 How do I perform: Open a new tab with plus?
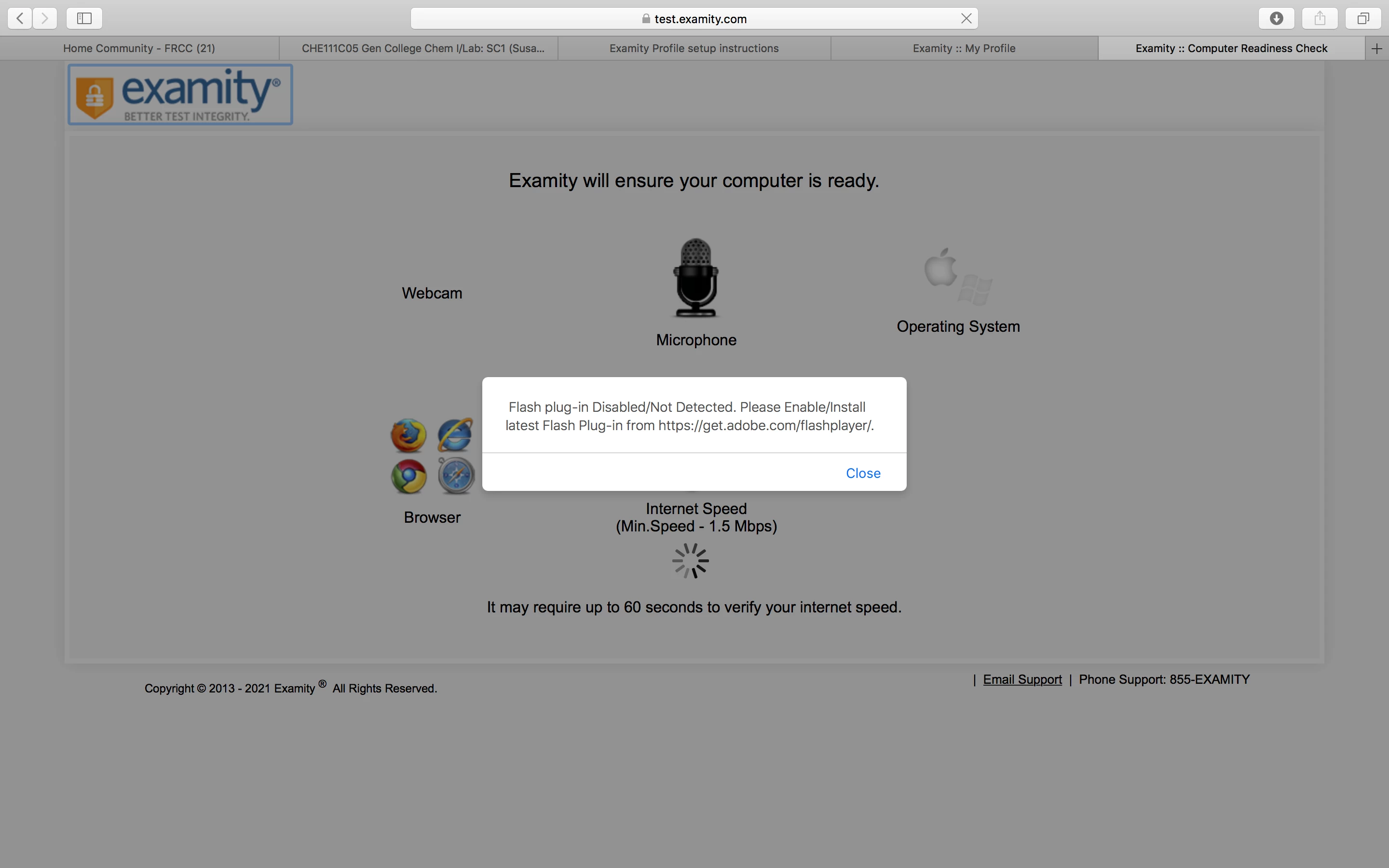(x=1376, y=49)
